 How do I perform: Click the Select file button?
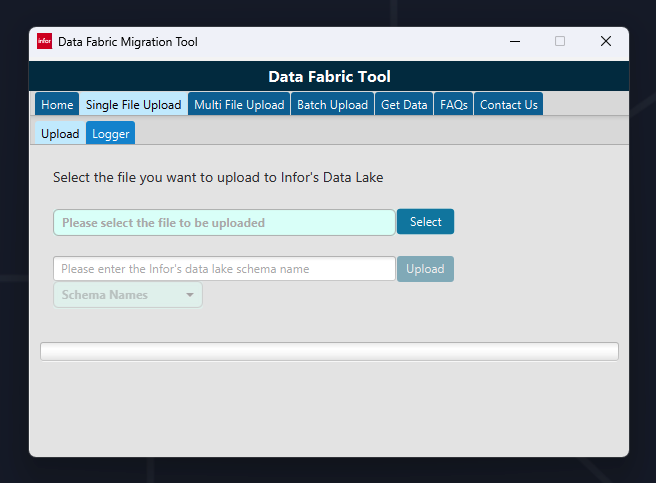[425, 222]
